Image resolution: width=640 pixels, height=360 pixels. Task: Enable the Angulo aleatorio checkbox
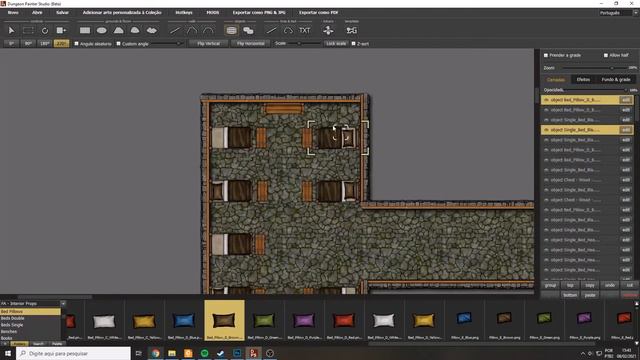pyautogui.click(x=76, y=44)
